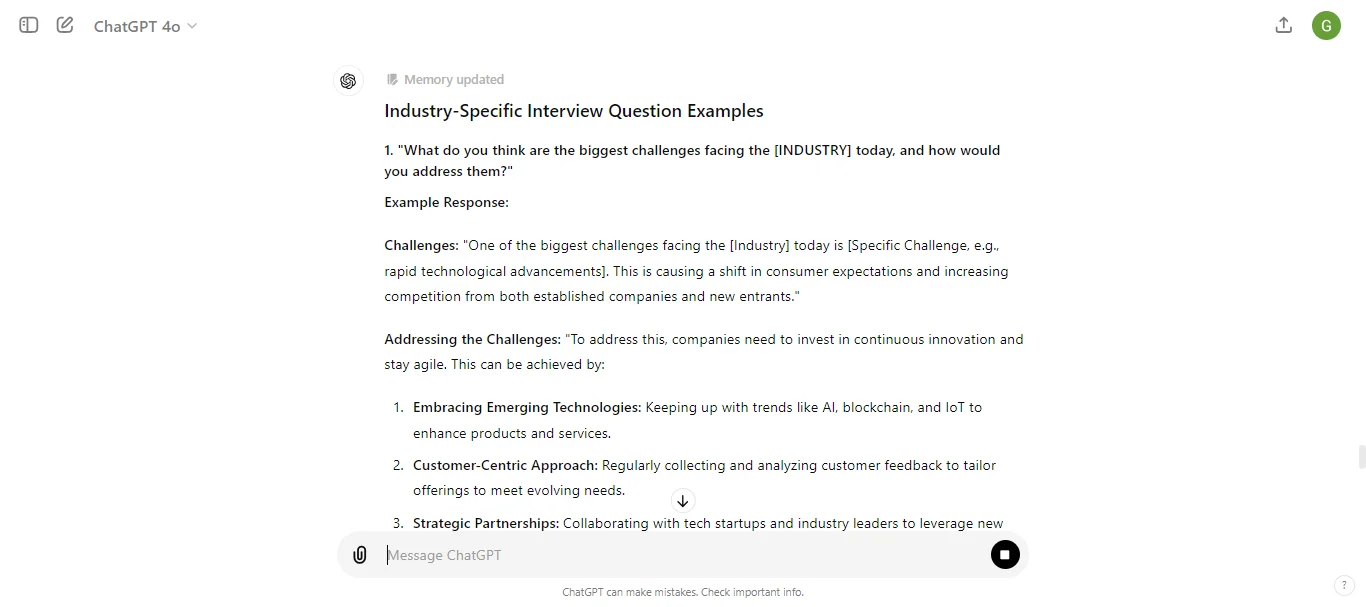1366x607 pixels.
Task: Toggle the sidebar panel open
Action: [28, 25]
